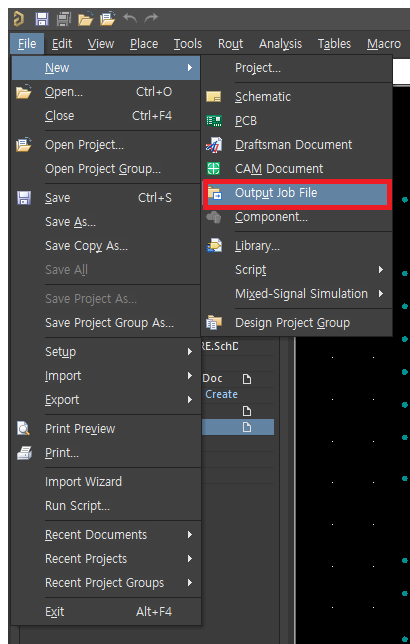
Task: Click the folder icon beside Open...
Action: tap(24, 92)
